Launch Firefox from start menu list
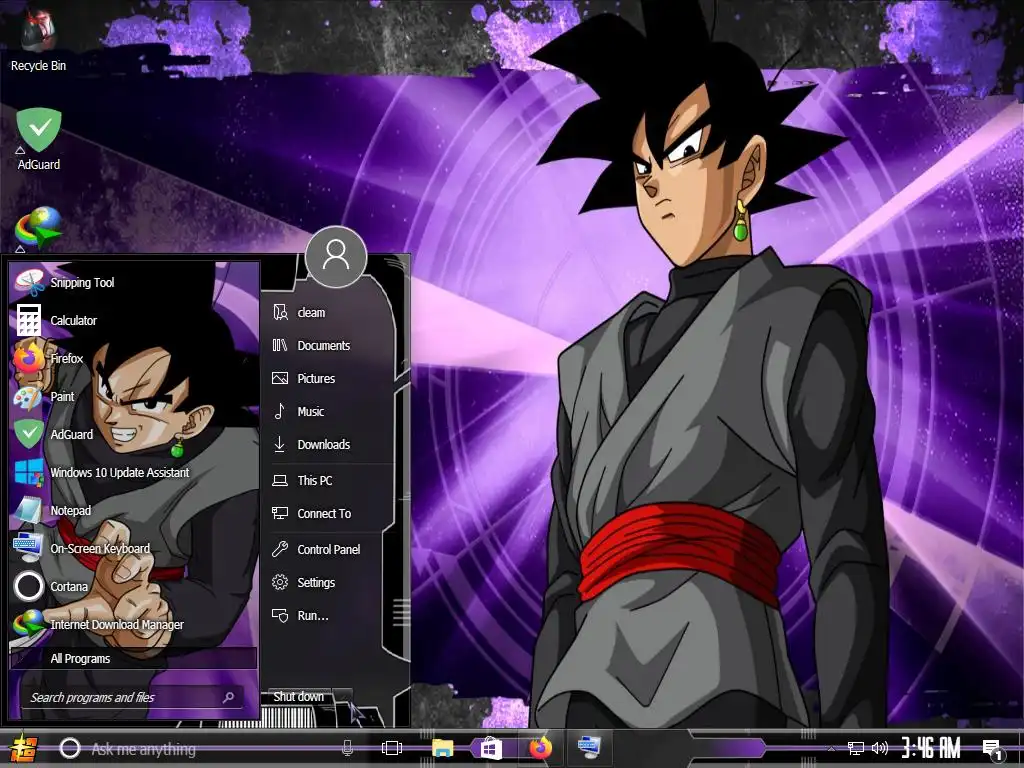Screen dimensions: 1024x768 point(133,358)
